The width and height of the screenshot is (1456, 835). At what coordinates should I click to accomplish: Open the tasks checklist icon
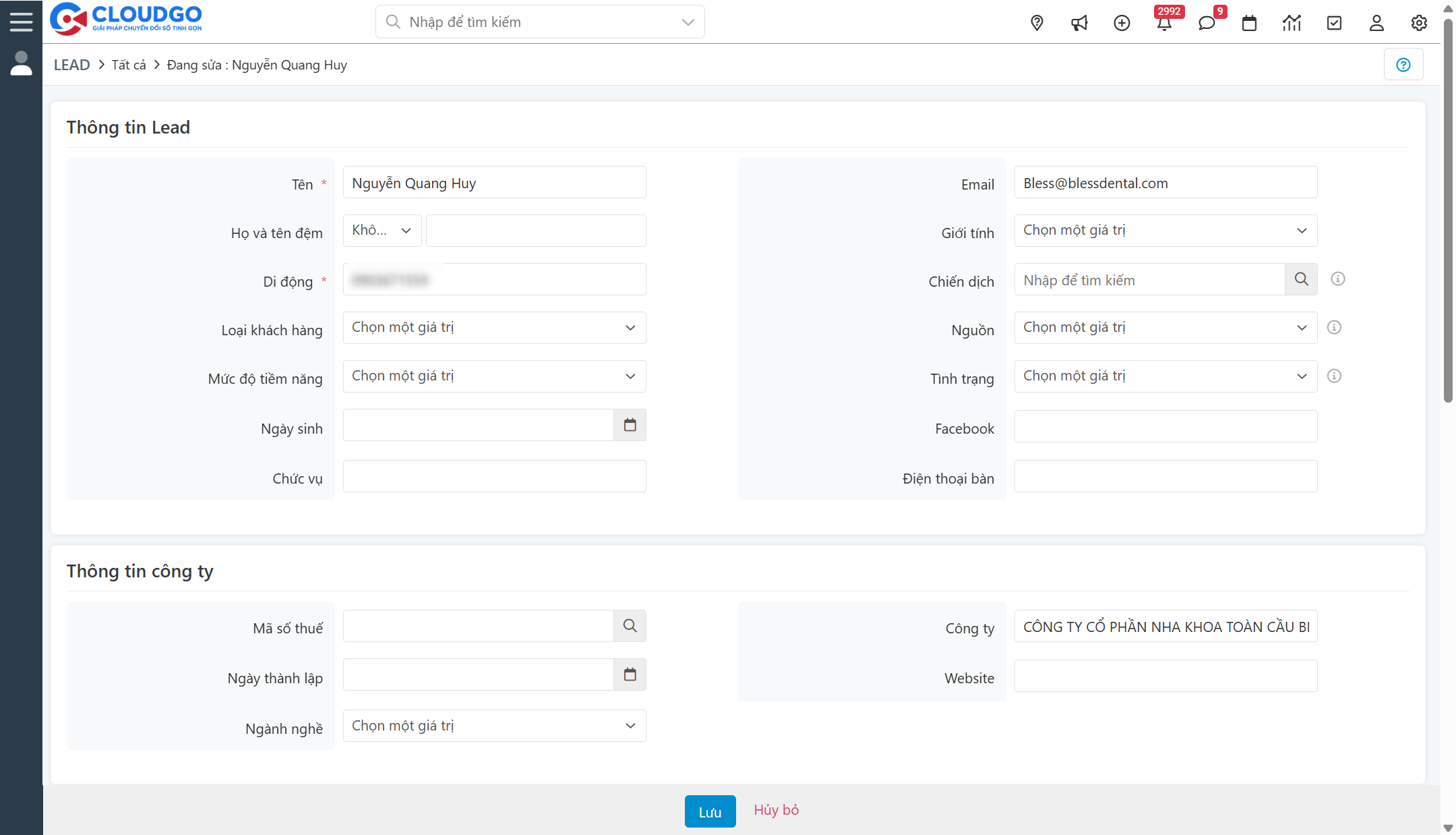click(x=1334, y=23)
